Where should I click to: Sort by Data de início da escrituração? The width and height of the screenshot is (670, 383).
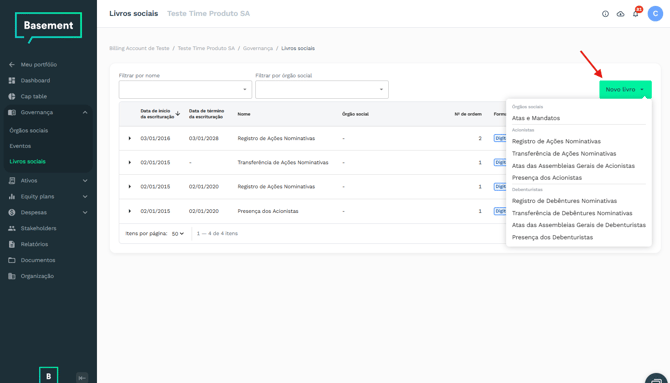(160, 114)
